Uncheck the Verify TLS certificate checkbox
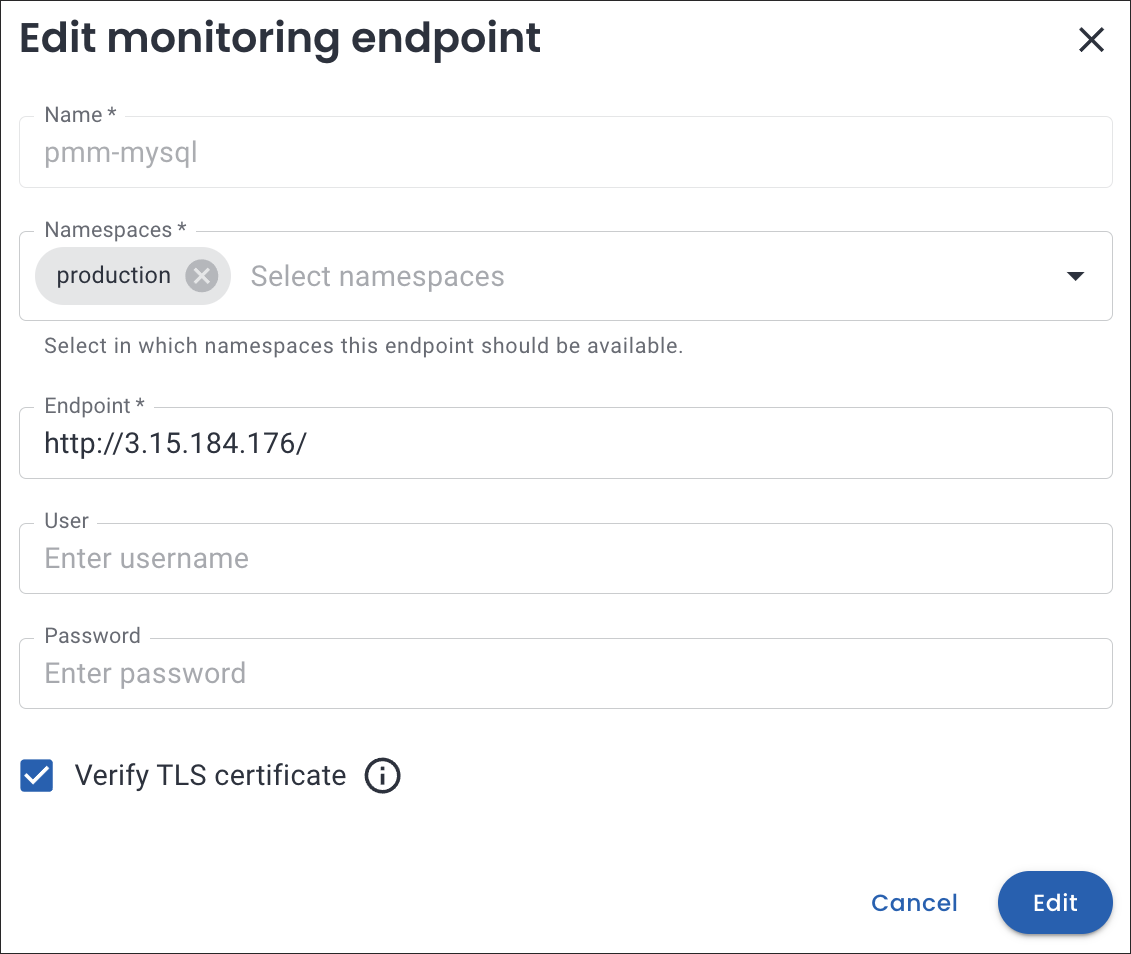This screenshot has width=1131, height=954. tap(37, 775)
